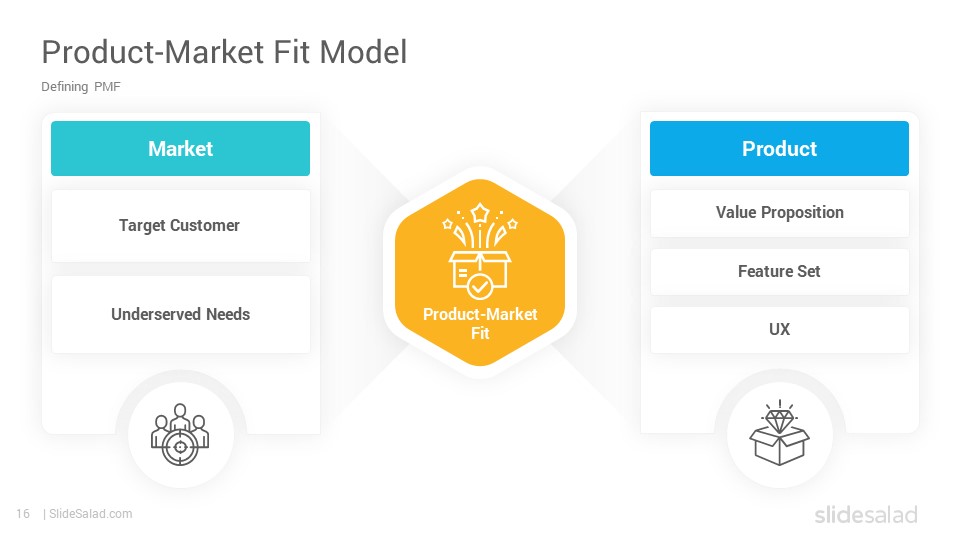Click the UX card
960x540 pixels.
click(779, 329)
